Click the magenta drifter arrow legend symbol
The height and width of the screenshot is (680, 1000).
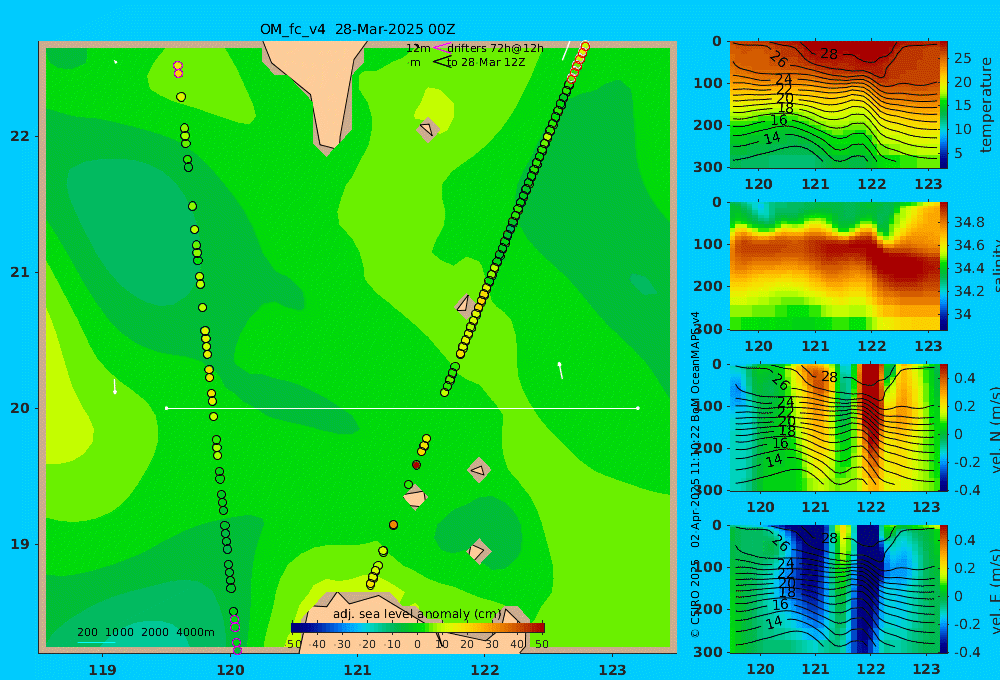(441, 48)
